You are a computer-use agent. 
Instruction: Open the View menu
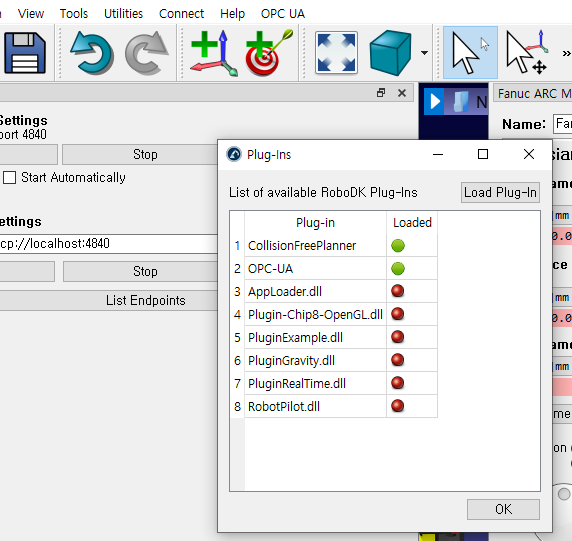click(31, 13)
